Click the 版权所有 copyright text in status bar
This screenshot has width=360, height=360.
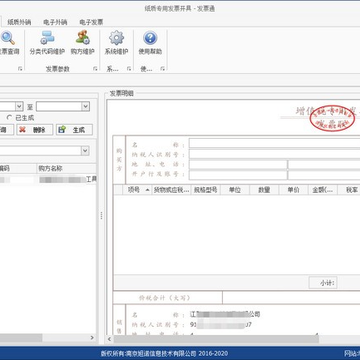click(x=164, y=353)
